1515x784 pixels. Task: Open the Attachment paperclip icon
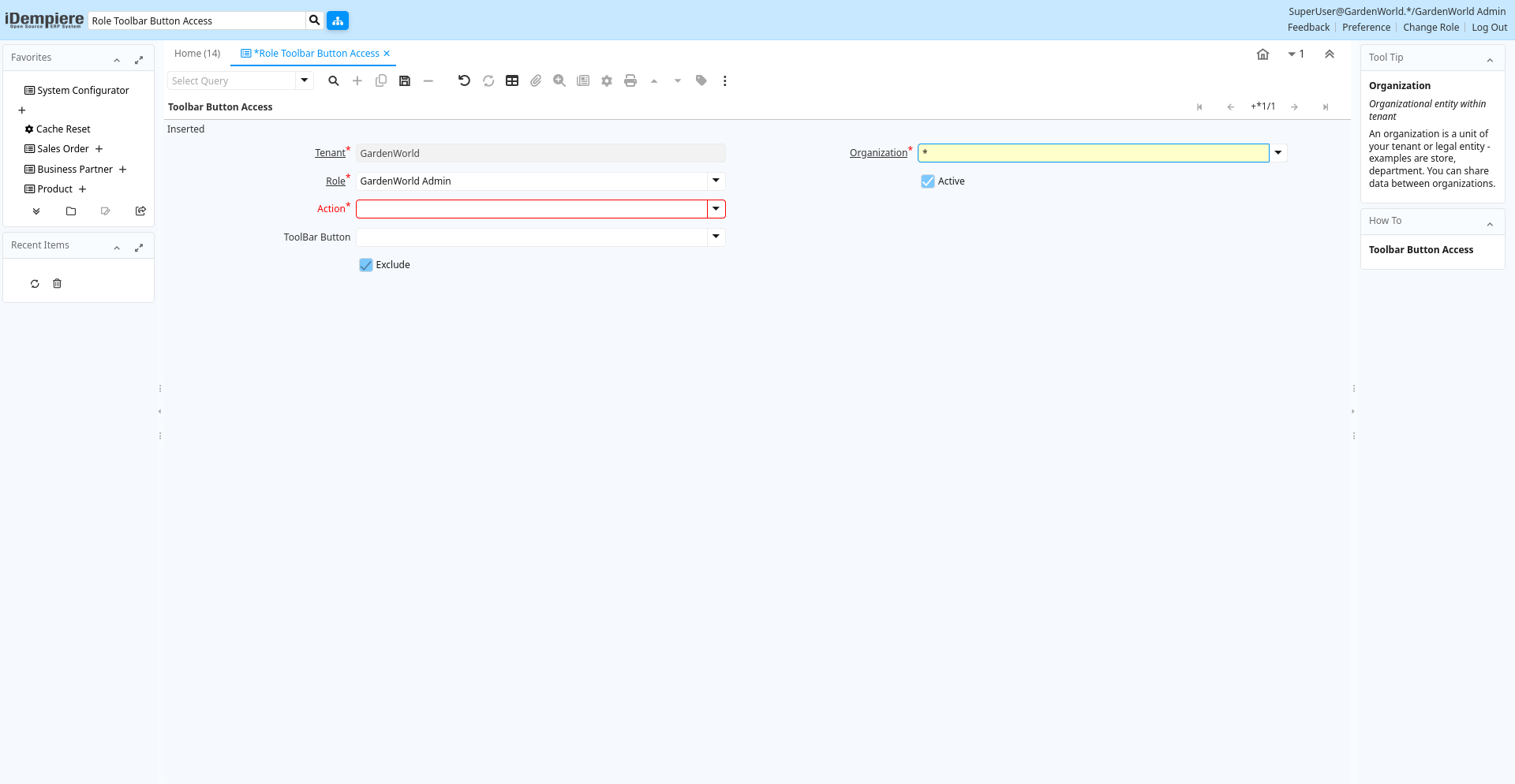click(x=536, y=81)
